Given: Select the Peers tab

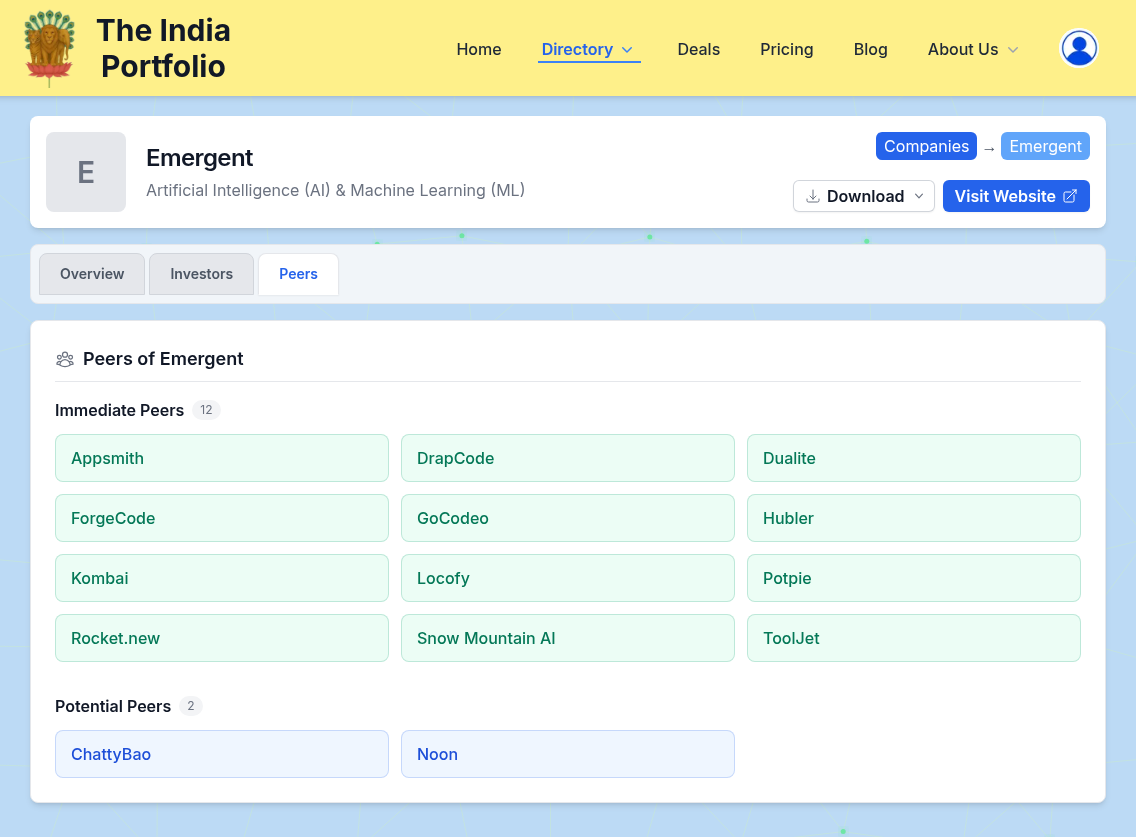Looking at the screenshot, I should 298,274.
